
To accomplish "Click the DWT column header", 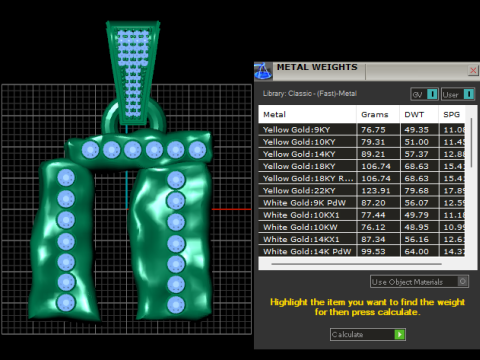I will [x=419, y=115].
